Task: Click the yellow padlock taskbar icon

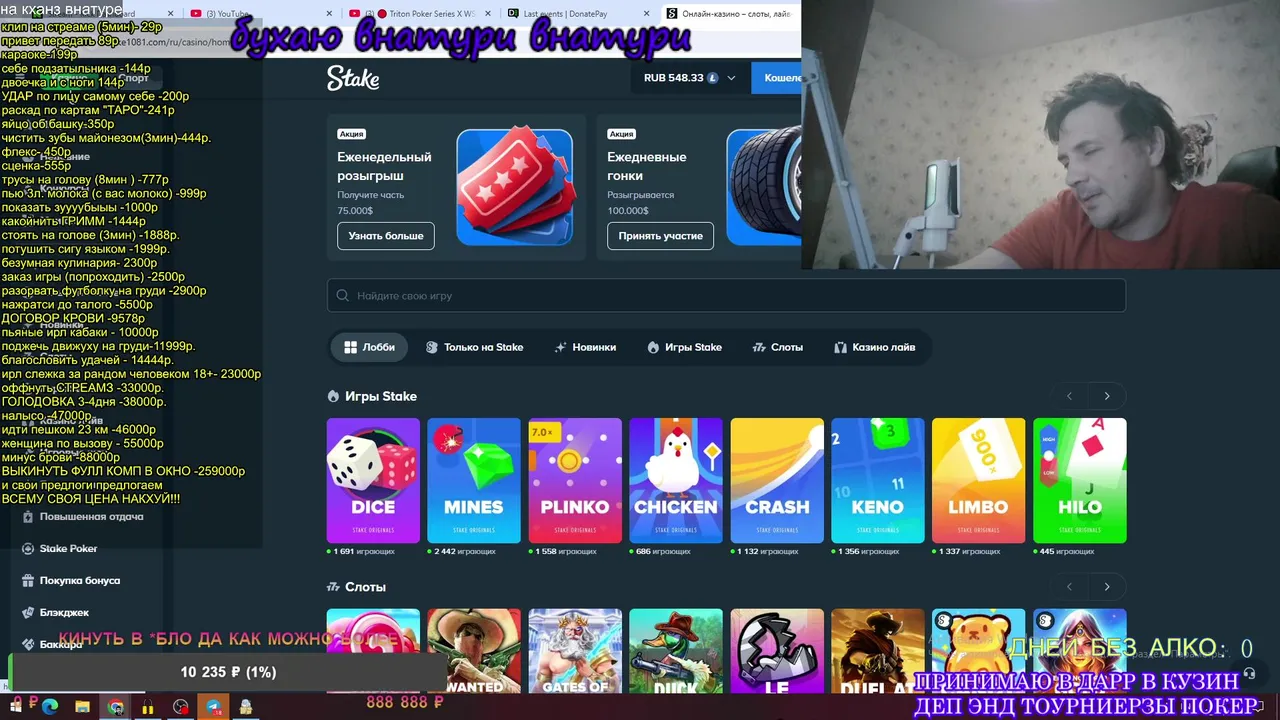Action: 148,707
